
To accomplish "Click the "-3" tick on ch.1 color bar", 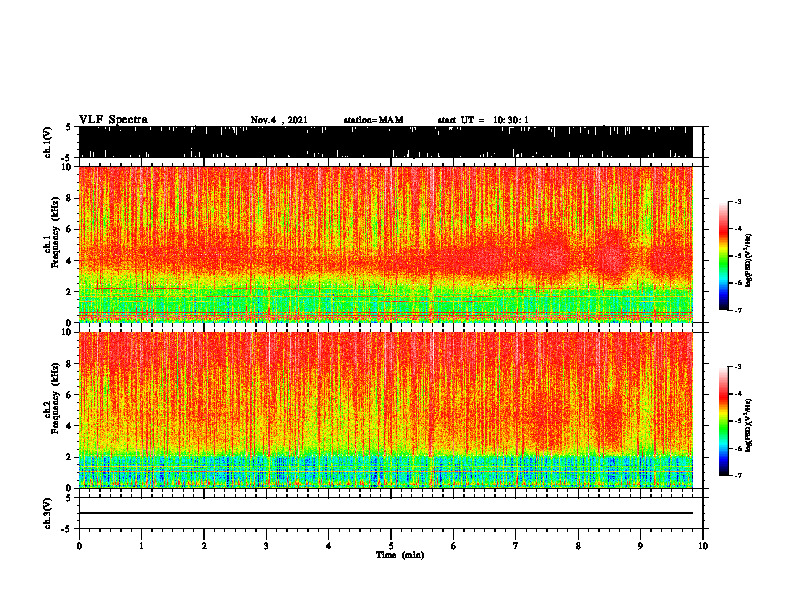I will 739,202.
